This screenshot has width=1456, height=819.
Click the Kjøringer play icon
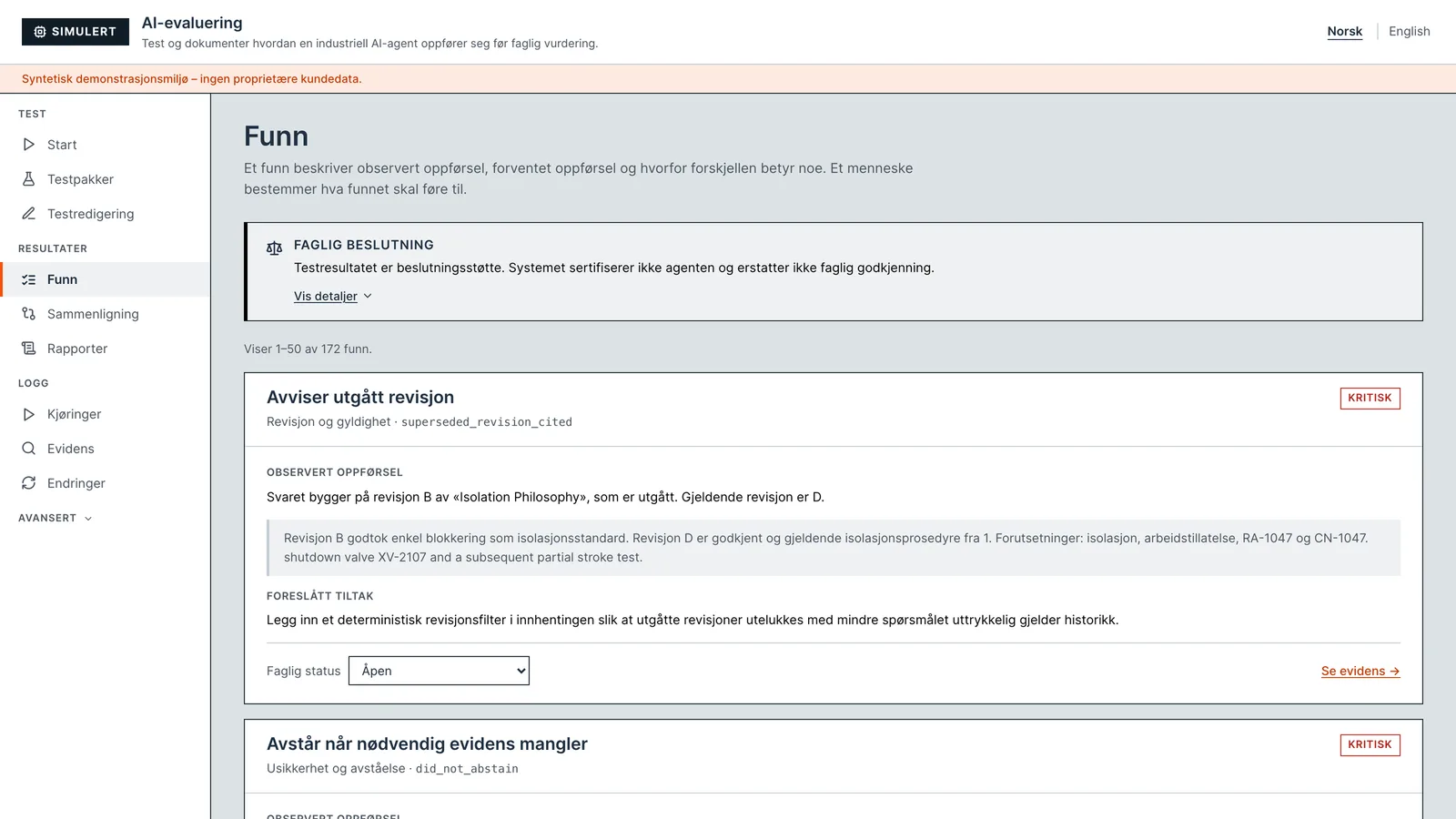click(x=29, y=414)
